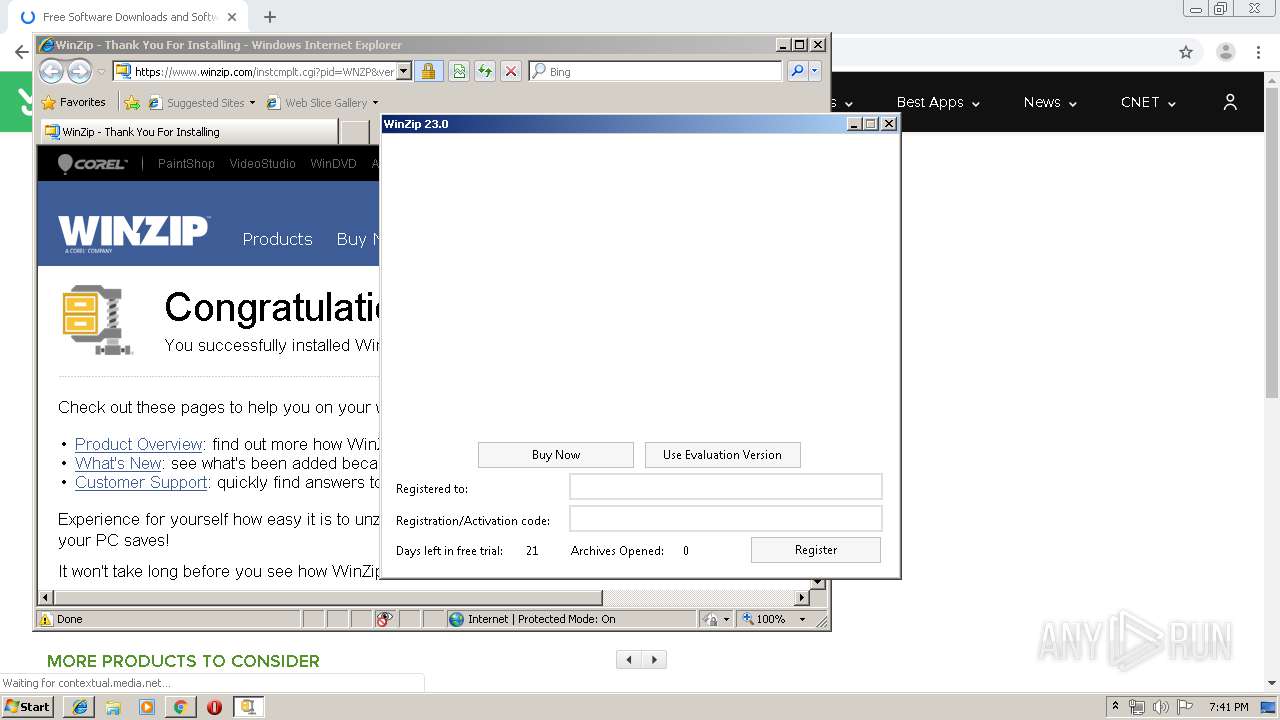This screenshot has width=1280, height=720.
Task: Open Internet Explorer from taskbar
Action: point(80,707)
